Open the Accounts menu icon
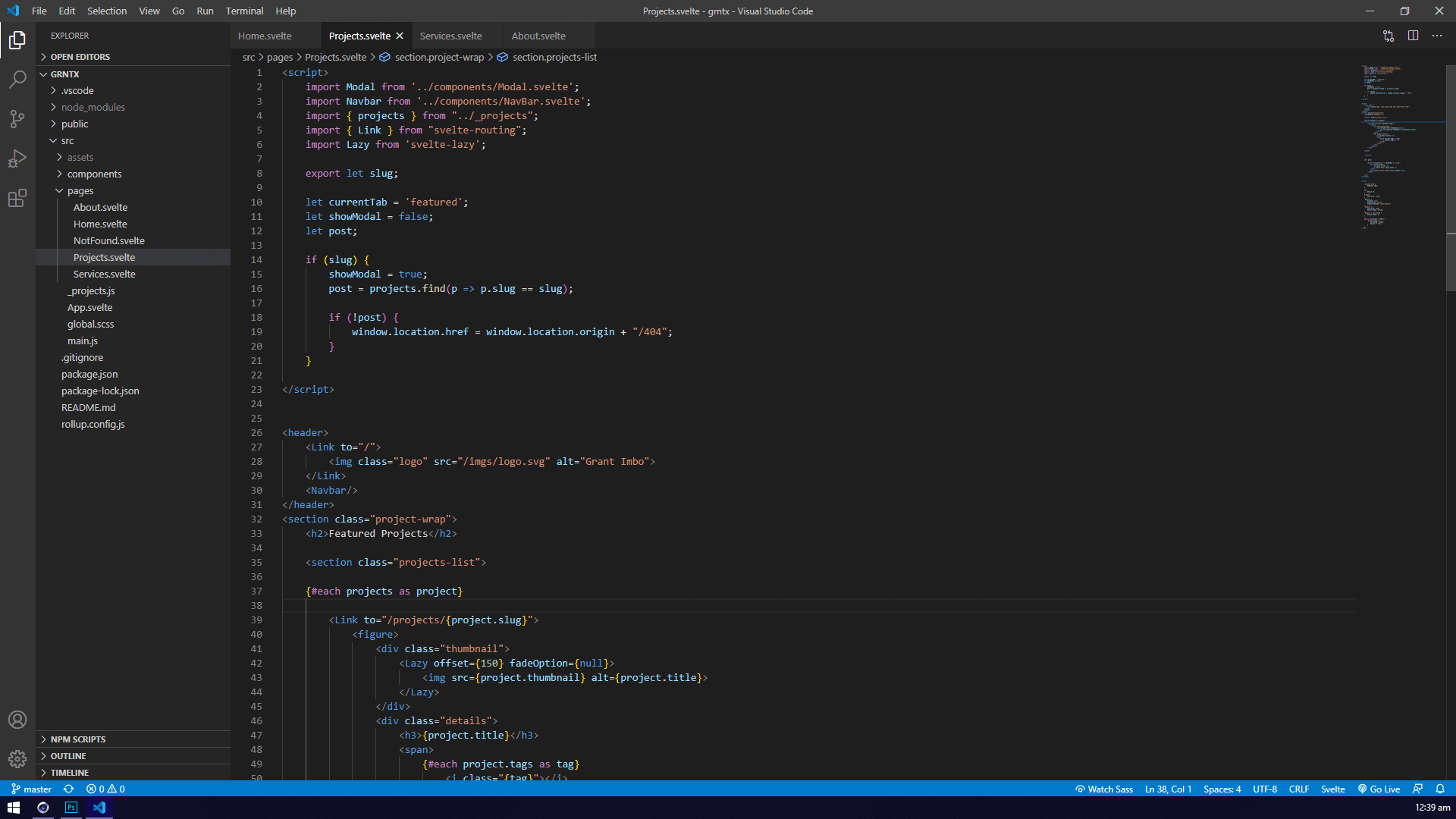The image size is (1456, 819). tap(17, 720)
